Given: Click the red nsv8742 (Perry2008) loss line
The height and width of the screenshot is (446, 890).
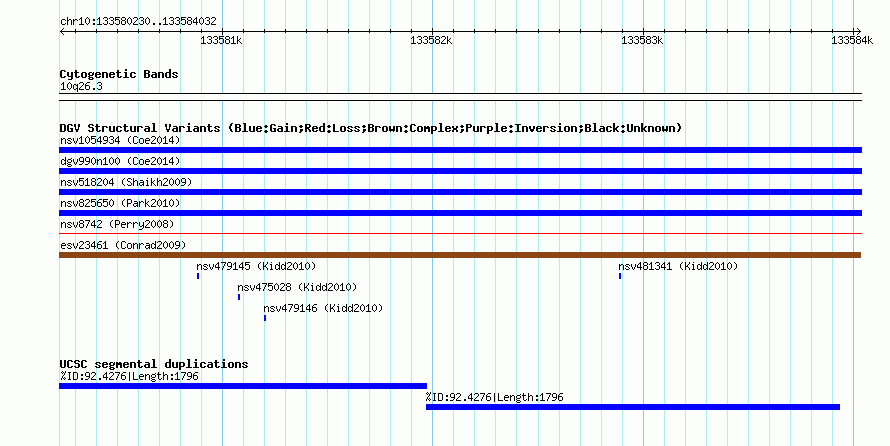Looking at the screenshot, I should [460, 233].
